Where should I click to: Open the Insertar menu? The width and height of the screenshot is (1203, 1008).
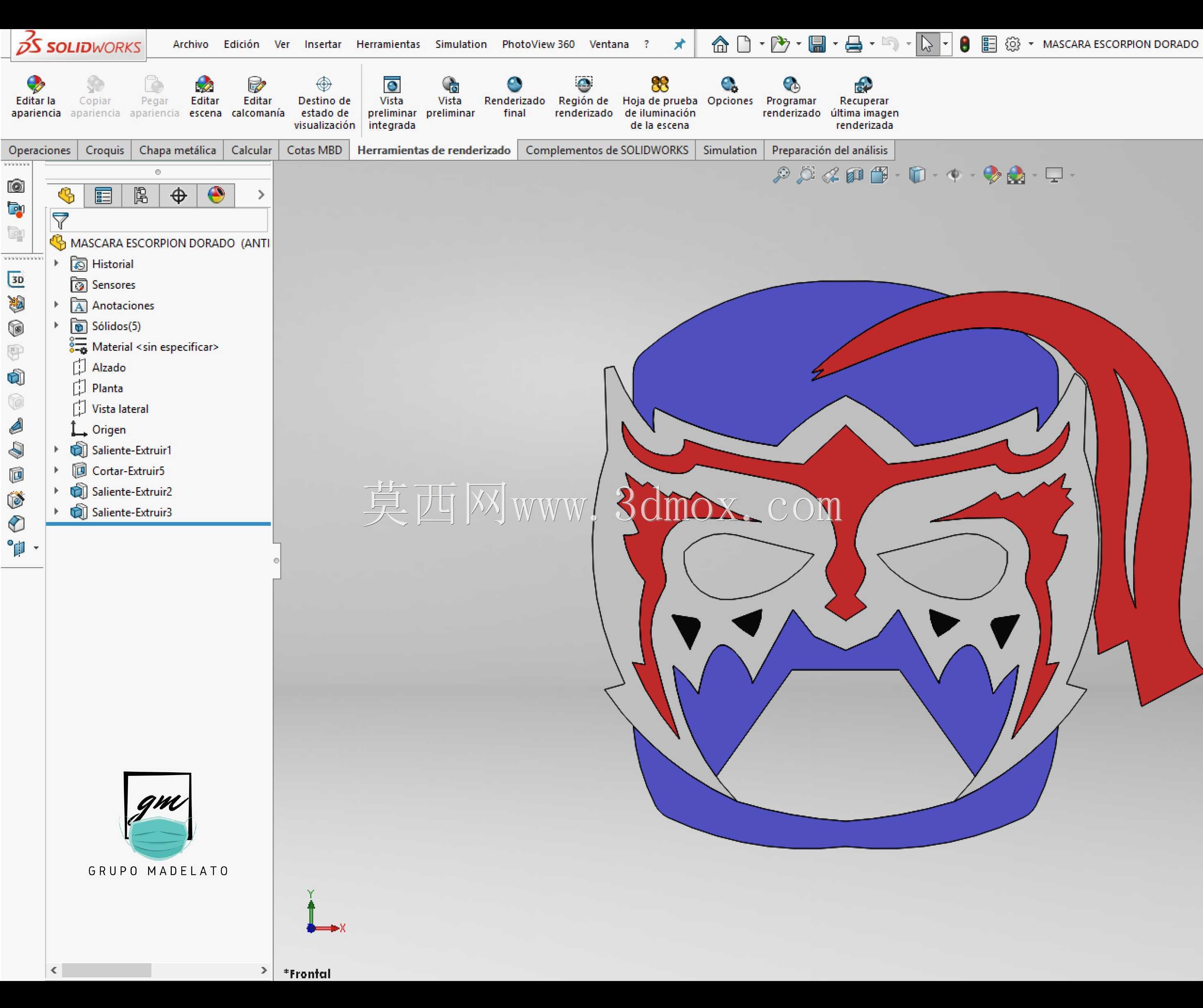pos(322,44)
